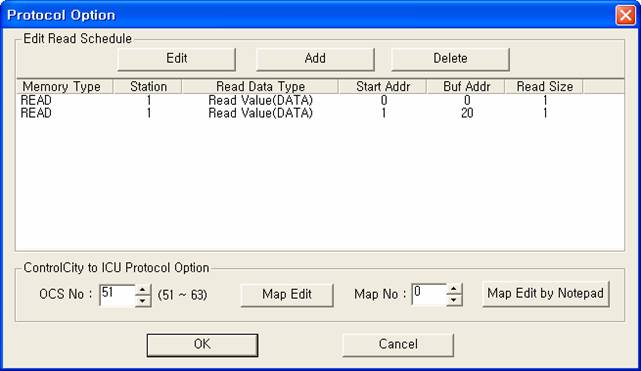
Task: Click the Read Size column header
Action: click(x=544, y=87)
